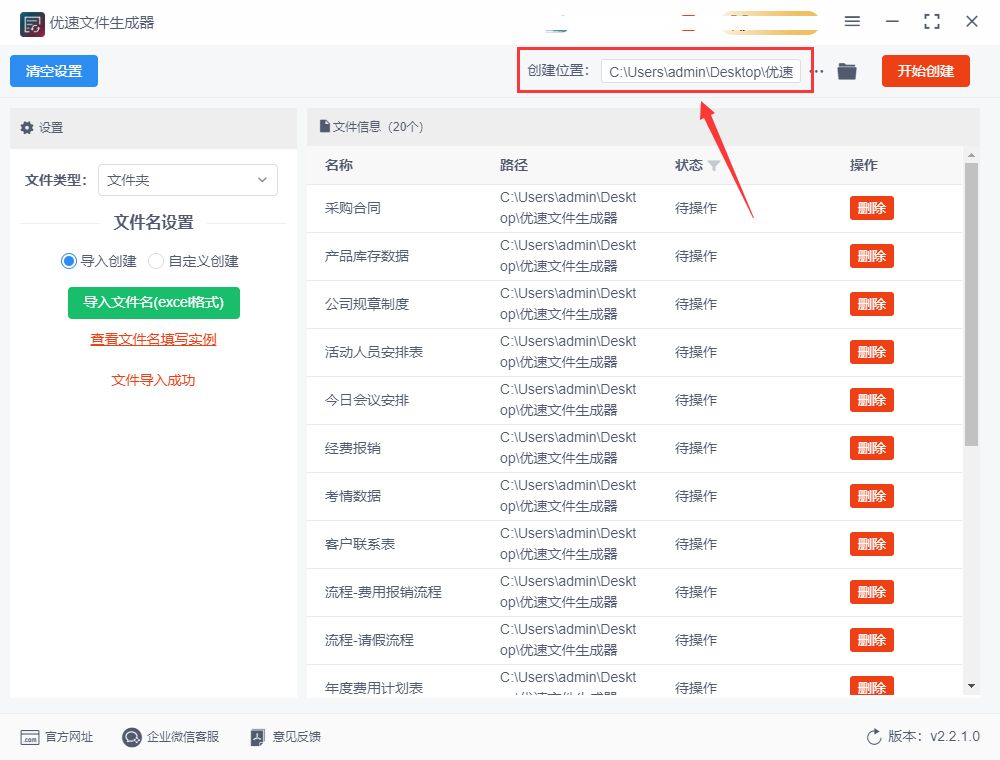Select the 今日会议安排 file name
This screenshot has height=760, width=1000.
(x=367, y=400)
